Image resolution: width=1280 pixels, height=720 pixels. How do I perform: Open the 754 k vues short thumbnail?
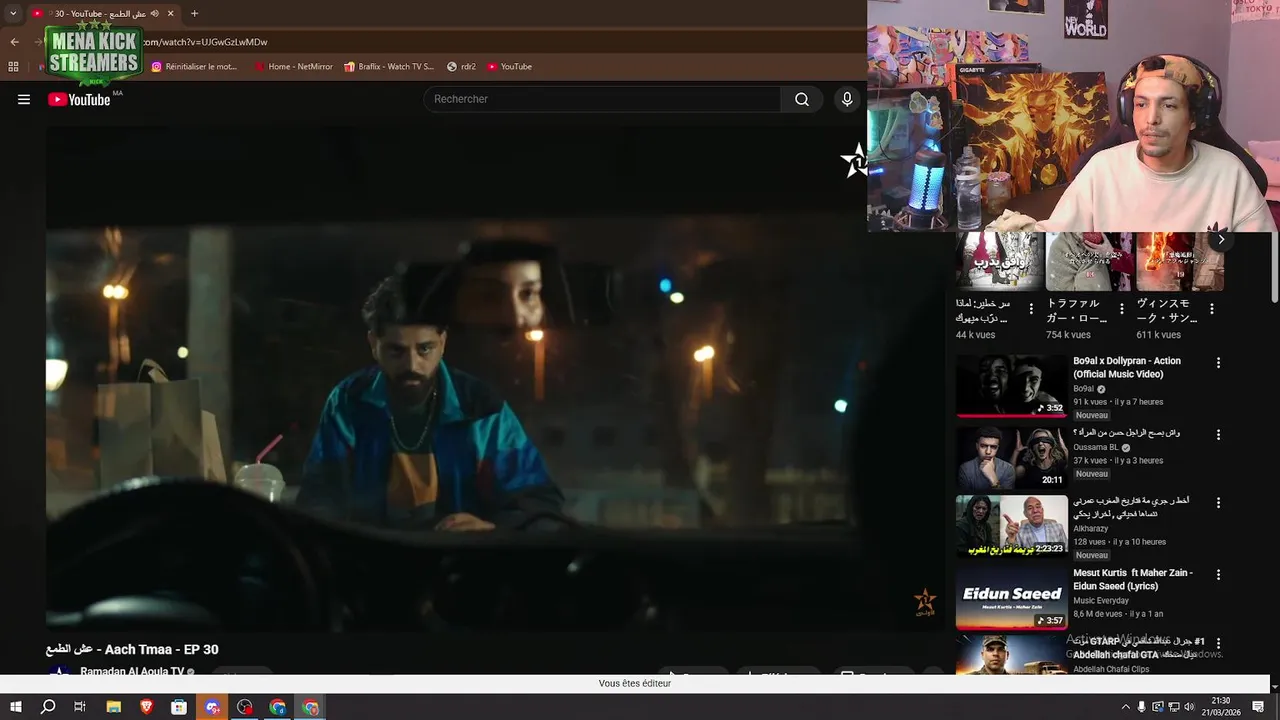tap(1089, 261)
